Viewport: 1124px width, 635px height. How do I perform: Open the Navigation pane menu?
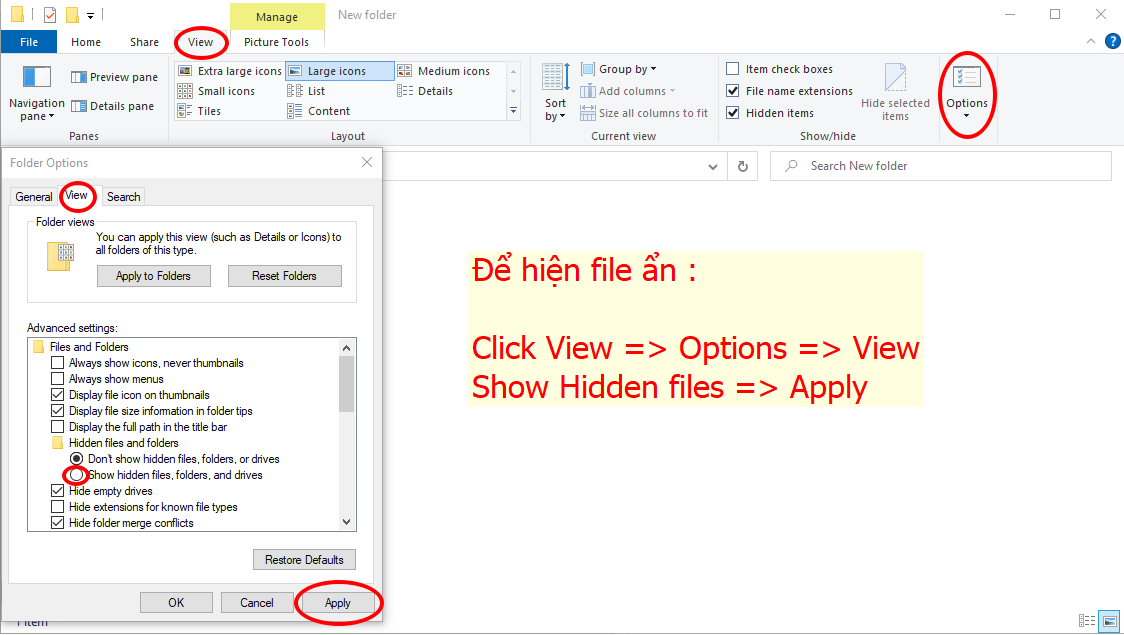point(37,94)
